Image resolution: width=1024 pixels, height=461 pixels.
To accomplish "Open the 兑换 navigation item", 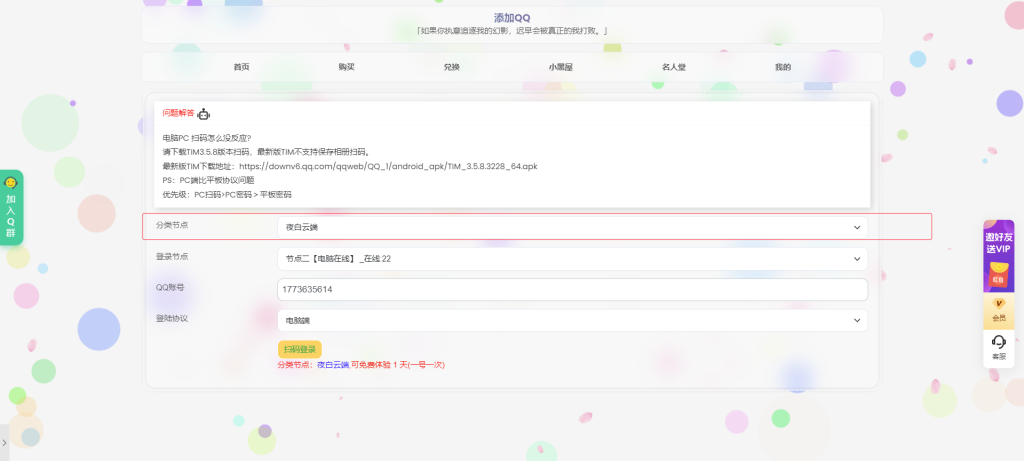I will 452,67.
